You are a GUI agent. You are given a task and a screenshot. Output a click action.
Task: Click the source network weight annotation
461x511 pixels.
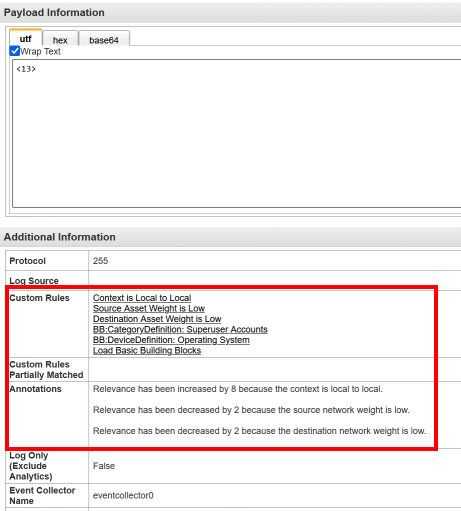click(x=251, y=410)
